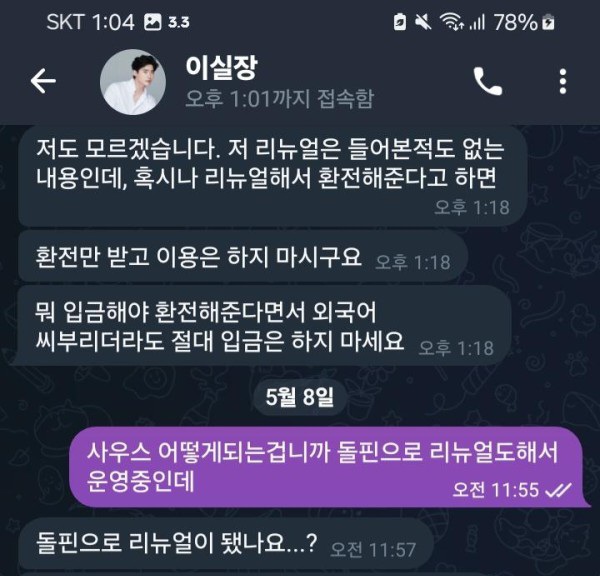Tap the back arrow icon
The height and width of the screenshot is (576, 600).
coord(43,81)
